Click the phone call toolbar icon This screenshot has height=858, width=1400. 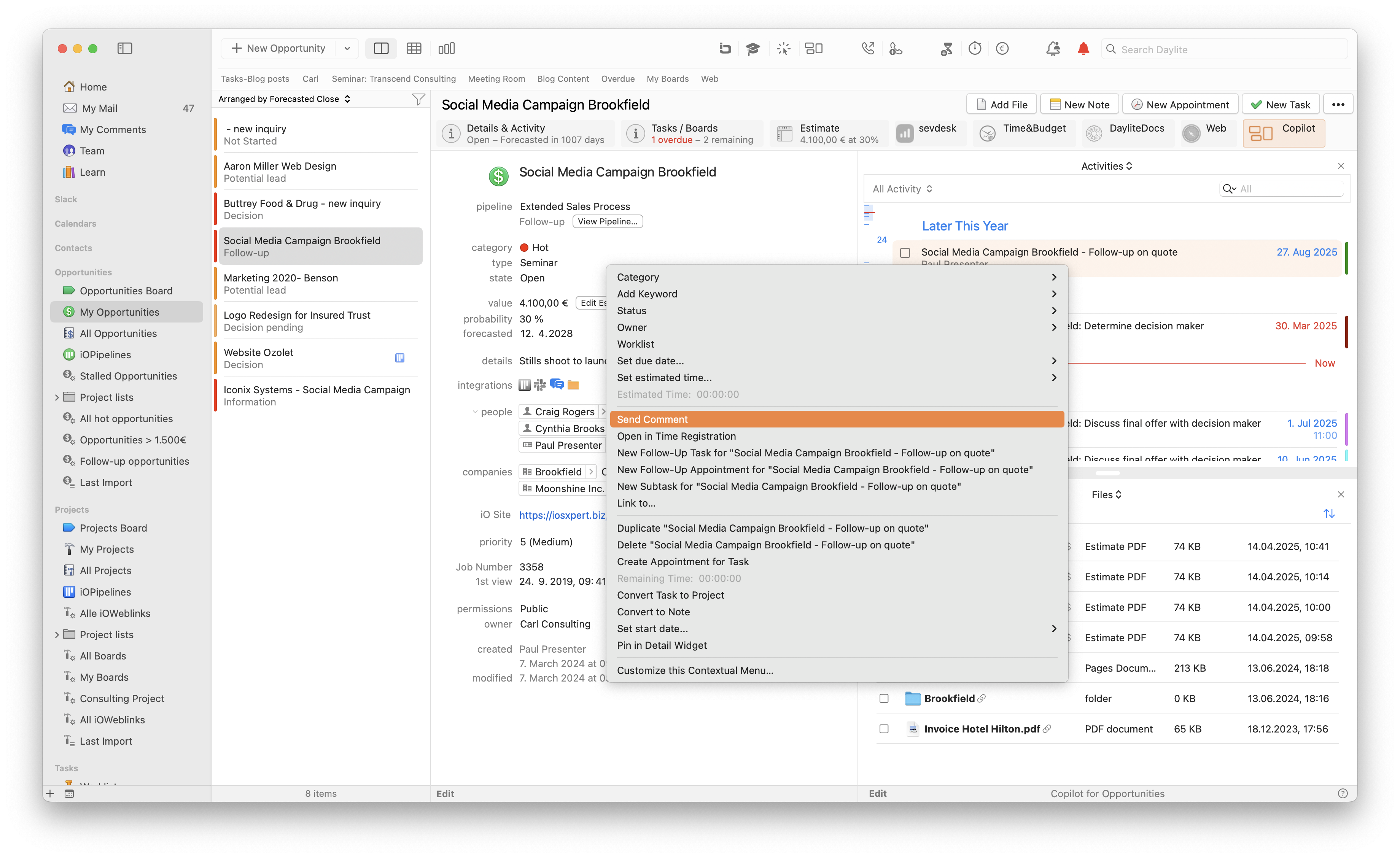(x=868, y=49)
